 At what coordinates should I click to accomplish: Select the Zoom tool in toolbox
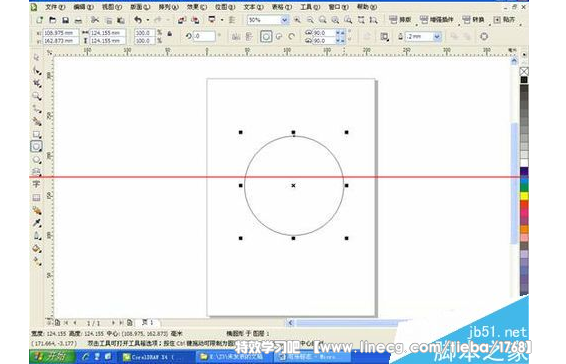tap(36, 96)
